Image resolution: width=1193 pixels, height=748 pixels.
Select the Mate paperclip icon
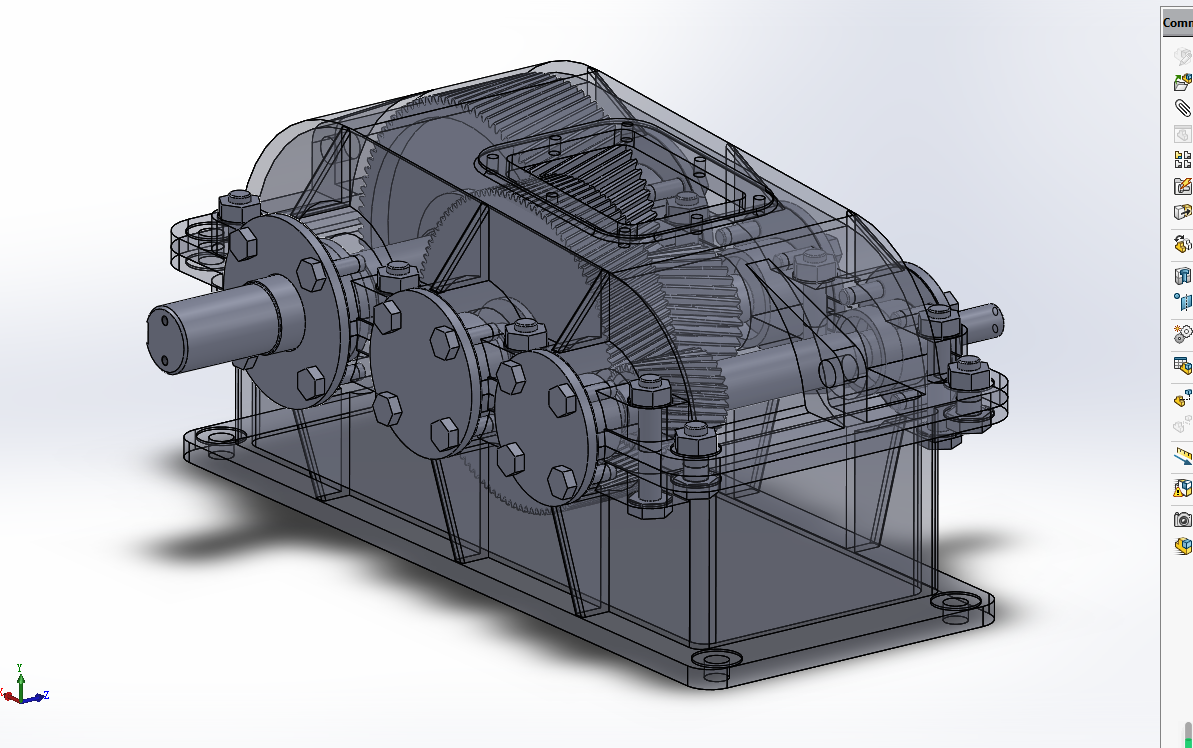(x=1182, y=108)
